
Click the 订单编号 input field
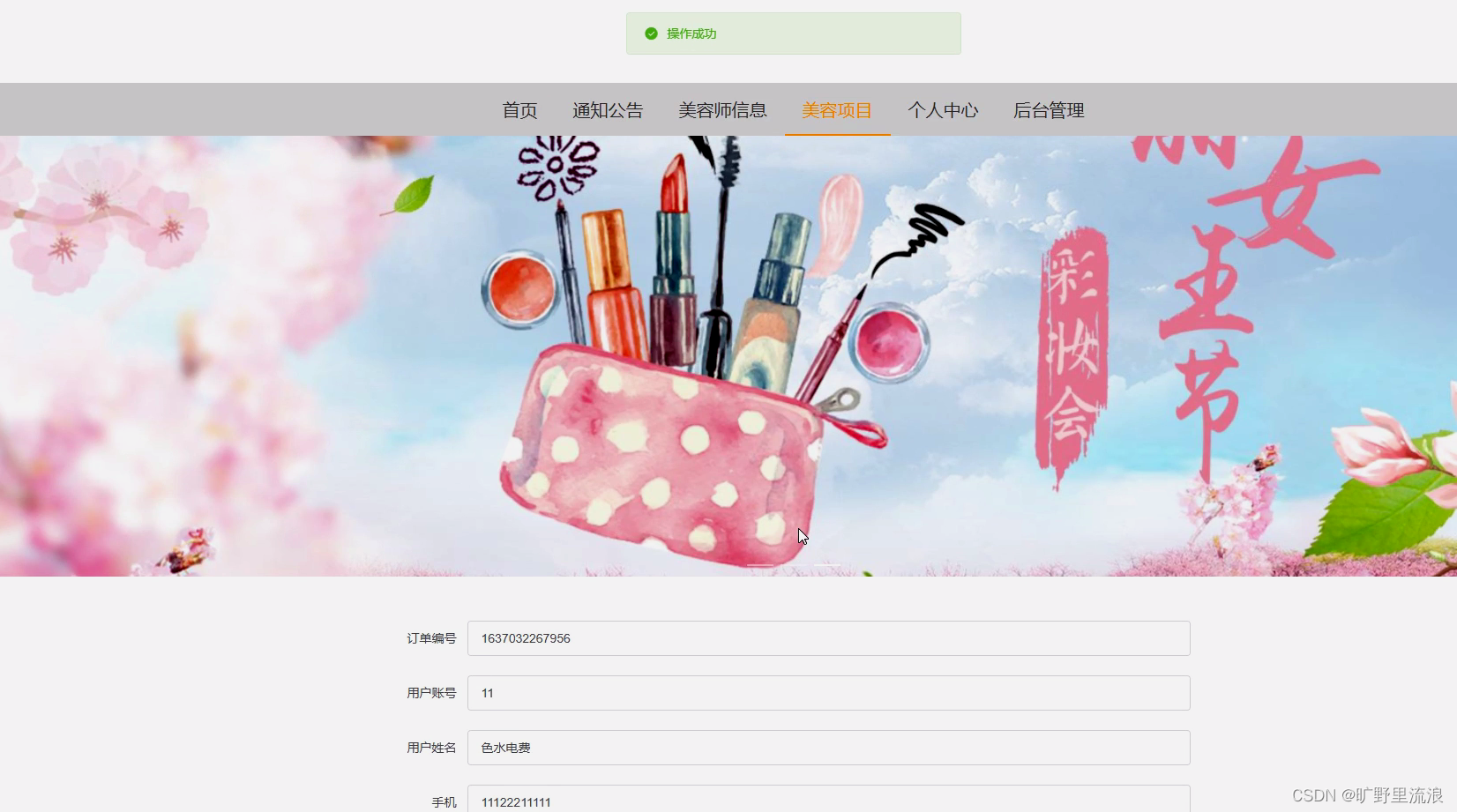point(828,638)
